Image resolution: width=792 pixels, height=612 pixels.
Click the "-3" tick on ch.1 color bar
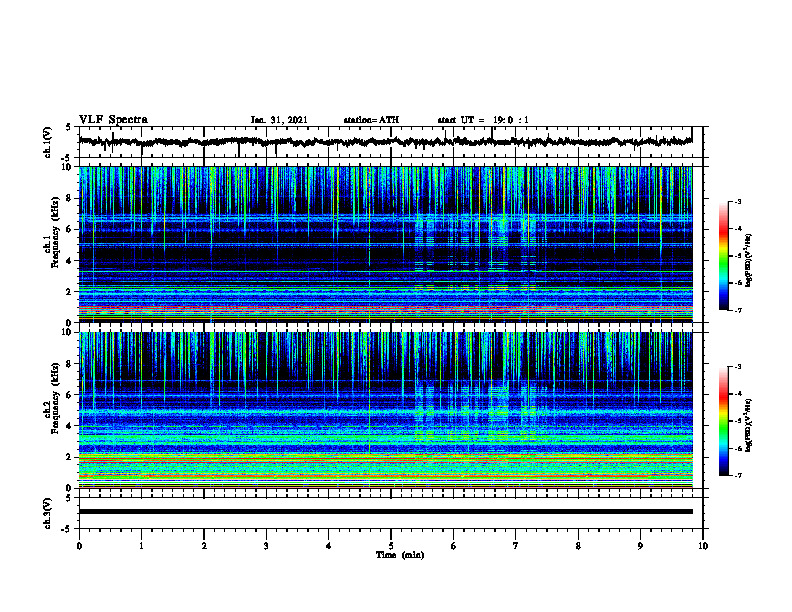pos(738,202)
